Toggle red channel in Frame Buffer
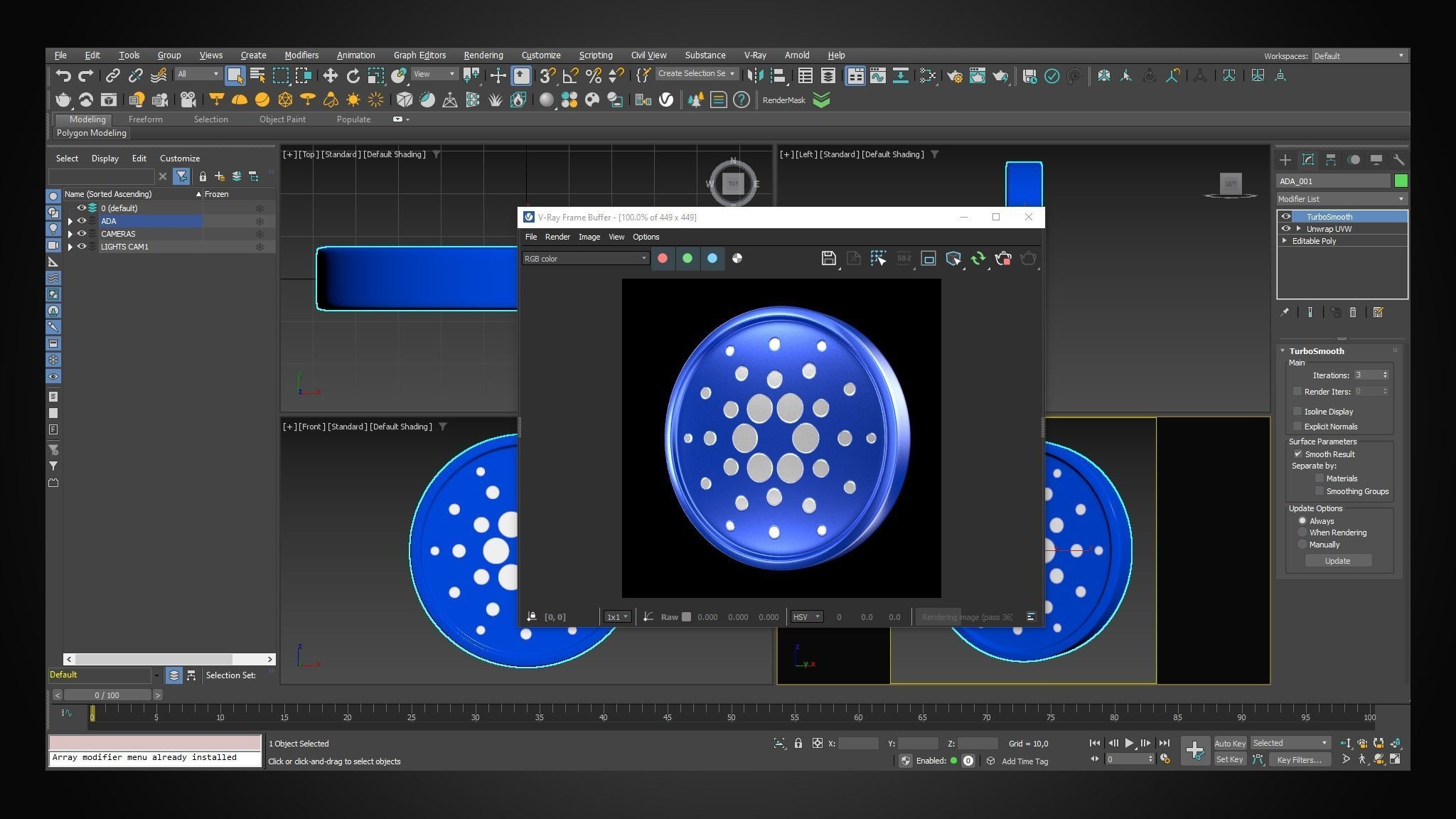The image size is (1456, 819). coord(663,259)
